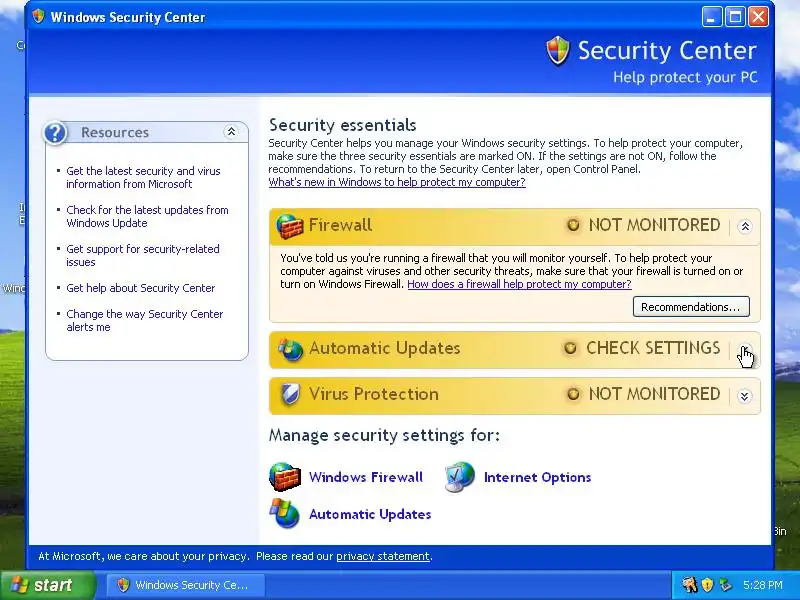Collapse the Resources panel
Image resolution: width=800 pixels, height=600 pixels.
coord(231,132)
